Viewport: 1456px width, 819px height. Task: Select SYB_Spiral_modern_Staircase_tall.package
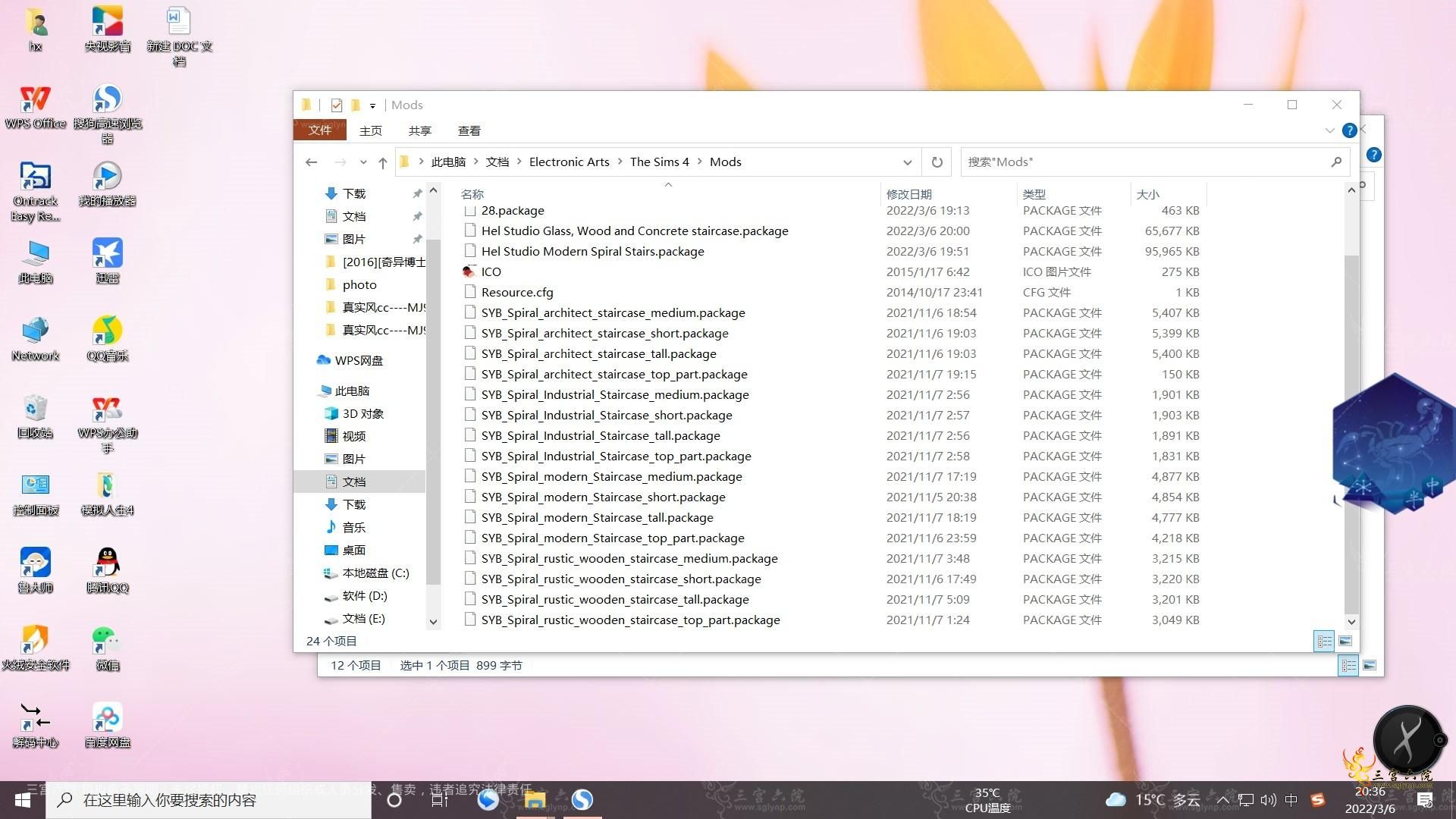click(x=598, y=518)
